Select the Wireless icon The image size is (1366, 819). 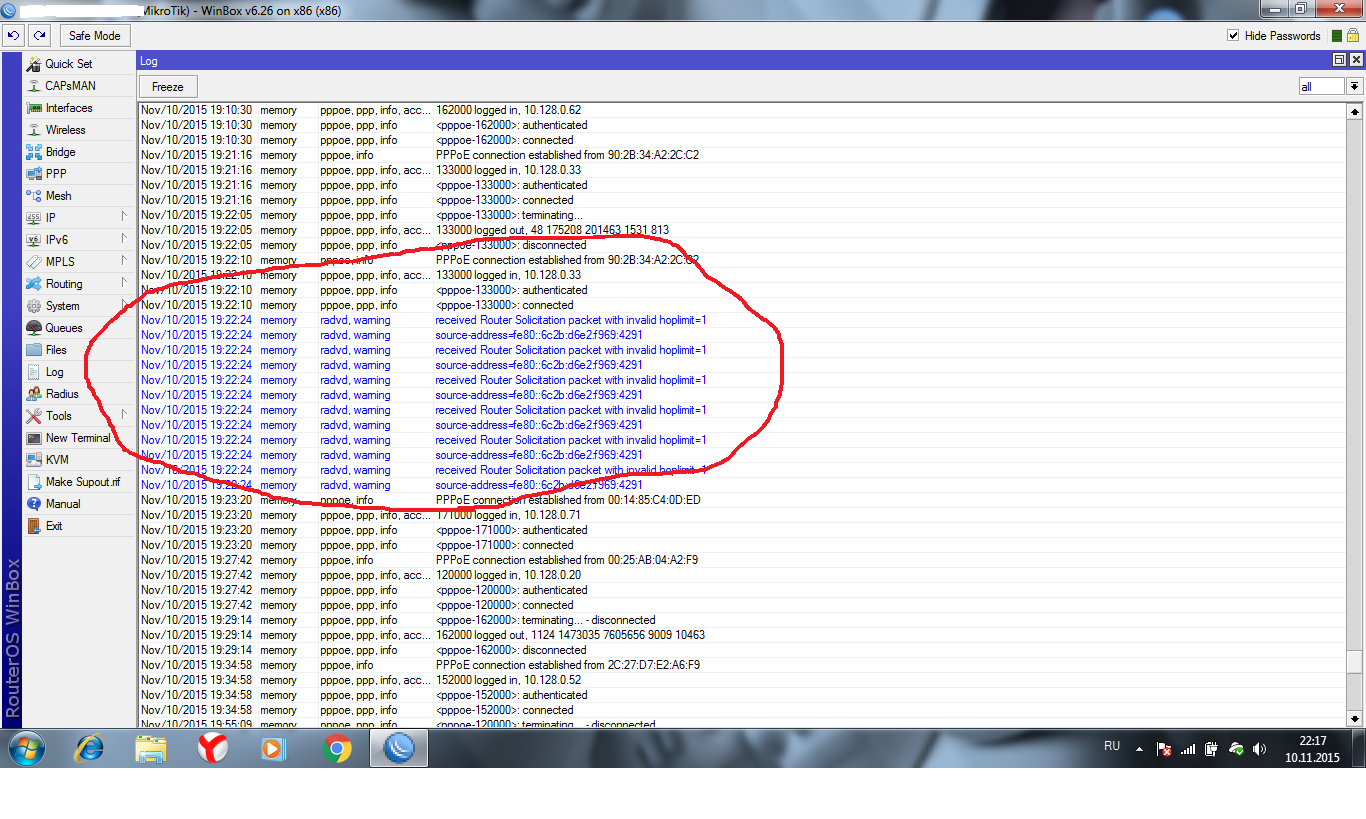click(x=34, y=130)
